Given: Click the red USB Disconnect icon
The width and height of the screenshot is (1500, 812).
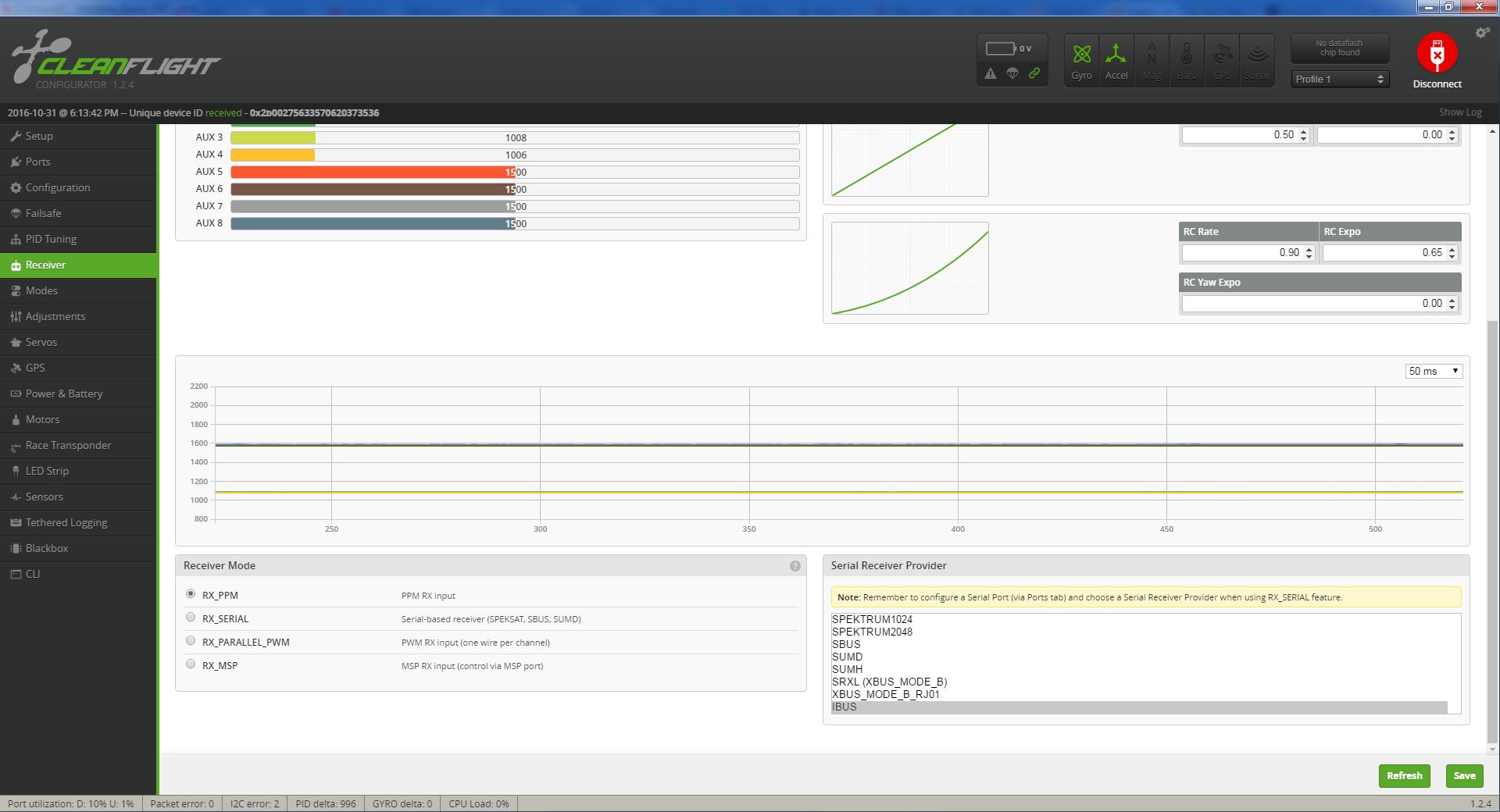Looking at the screenshot, I should [1437, 53].
